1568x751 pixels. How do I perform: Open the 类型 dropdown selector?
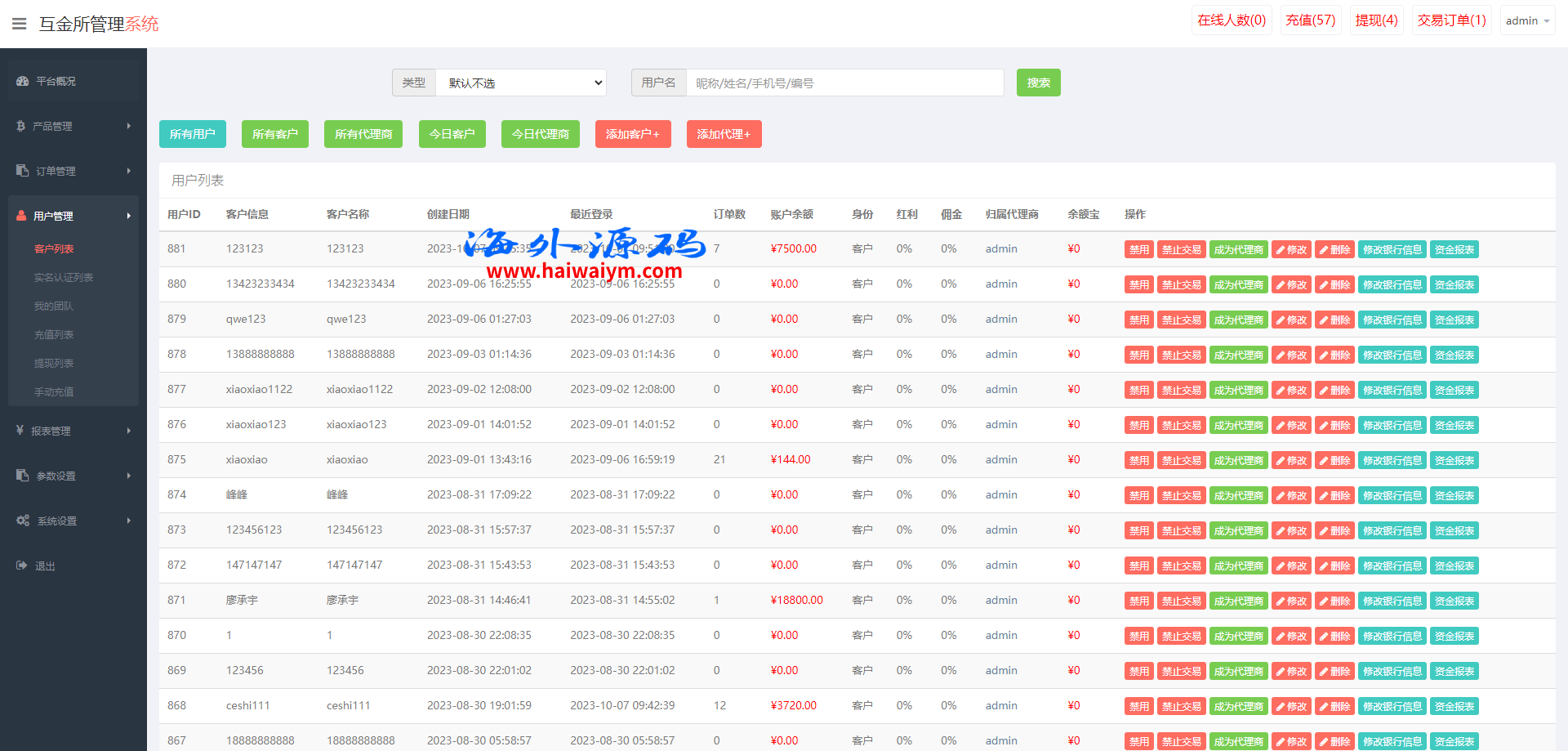[520, 83]
